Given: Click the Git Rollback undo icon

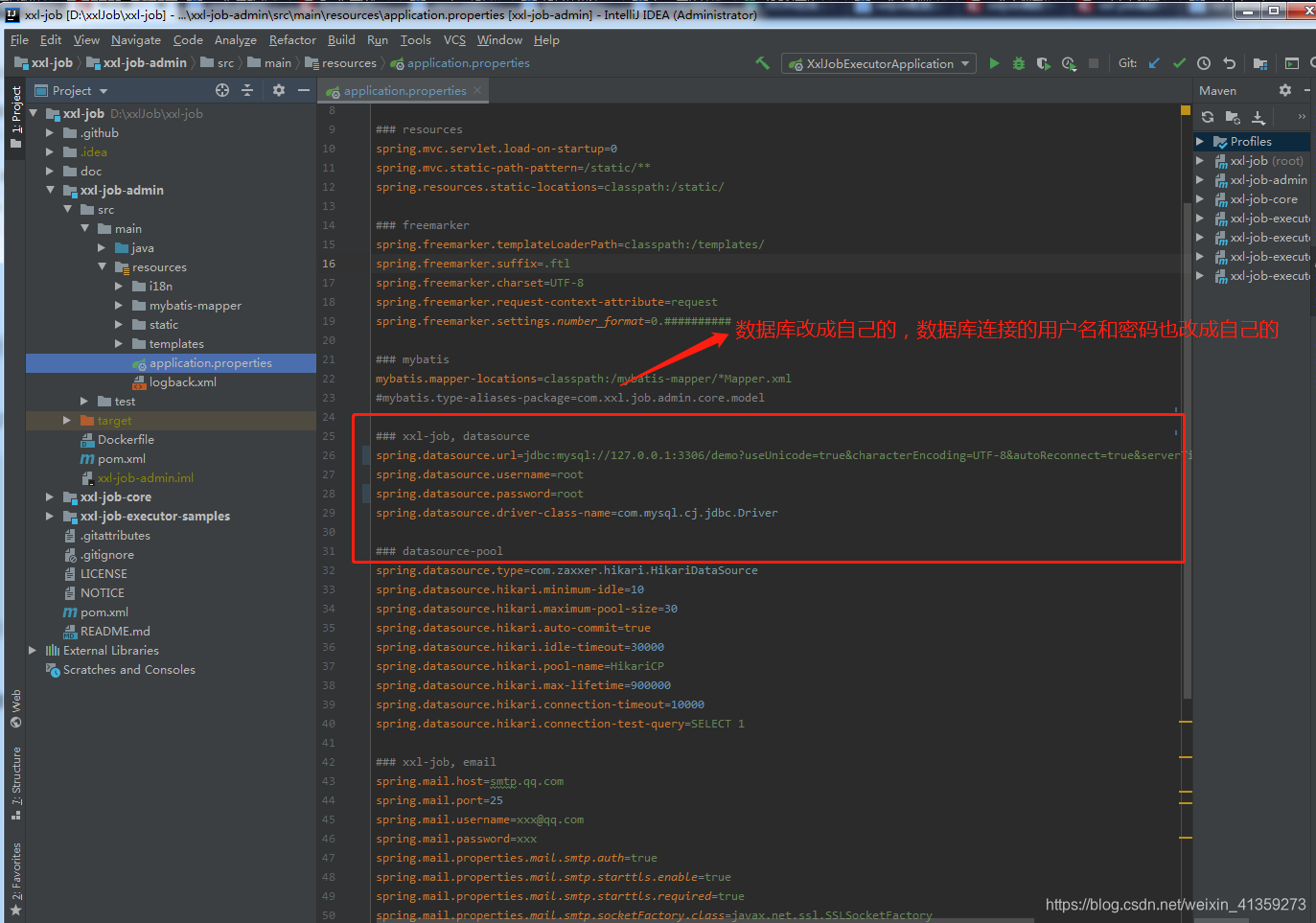Looking at the screenshot, I should (x=1229, y=63).
